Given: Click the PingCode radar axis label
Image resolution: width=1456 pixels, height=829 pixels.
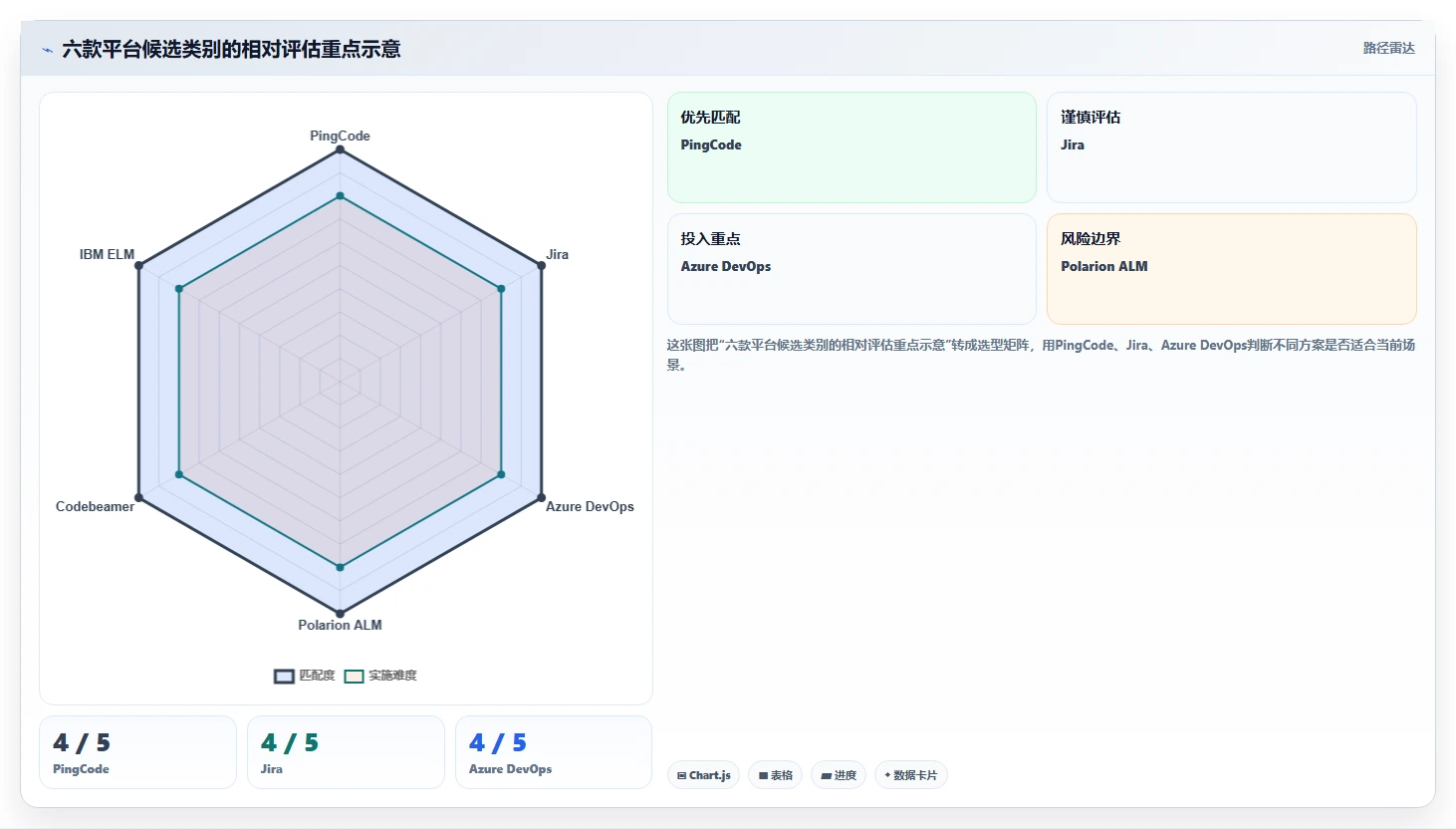Looking at the screenshot, I should [x=340, y=136].
